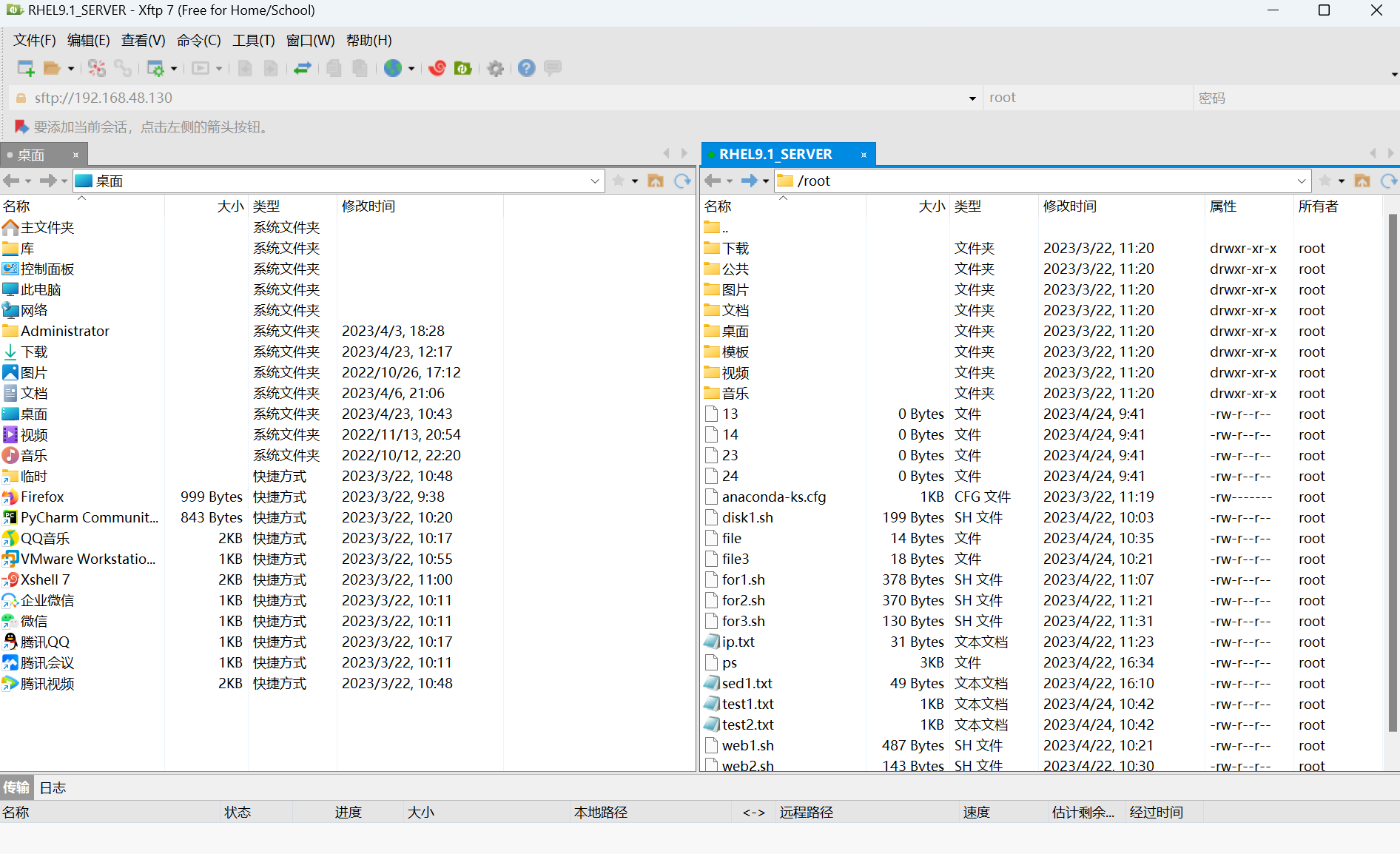This screenshot has height=854, width=1400.
Task: Open the 窗口(W) menu
Action: point(311,41)
